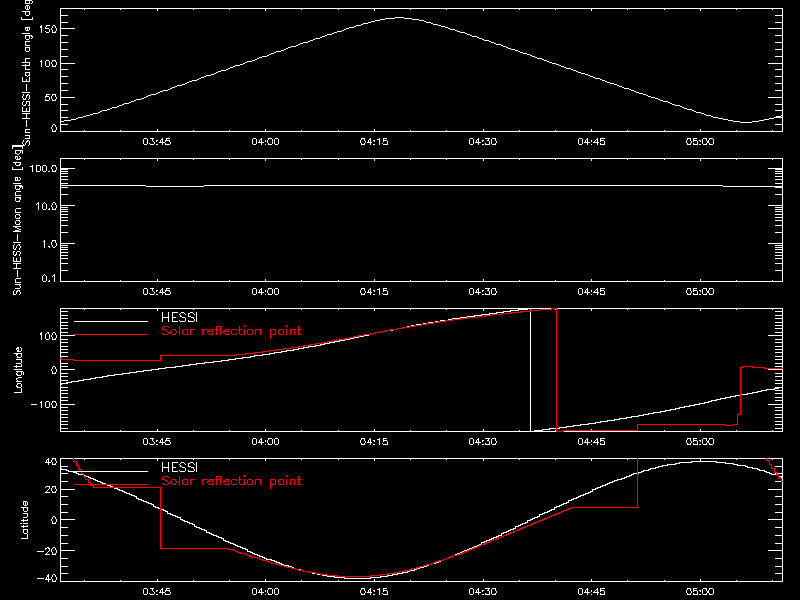This screenshot has height=600, width=800.
Task: Click the 'Sun-HESSI-Earth angle [deg]' axis label
Action: click(x=27, y=72)
